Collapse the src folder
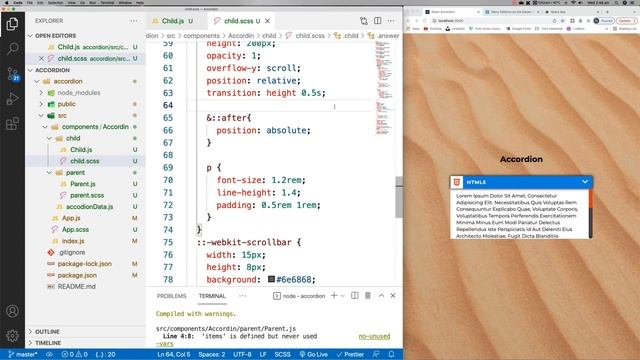 pyautogui.click(x=41, y=116)
